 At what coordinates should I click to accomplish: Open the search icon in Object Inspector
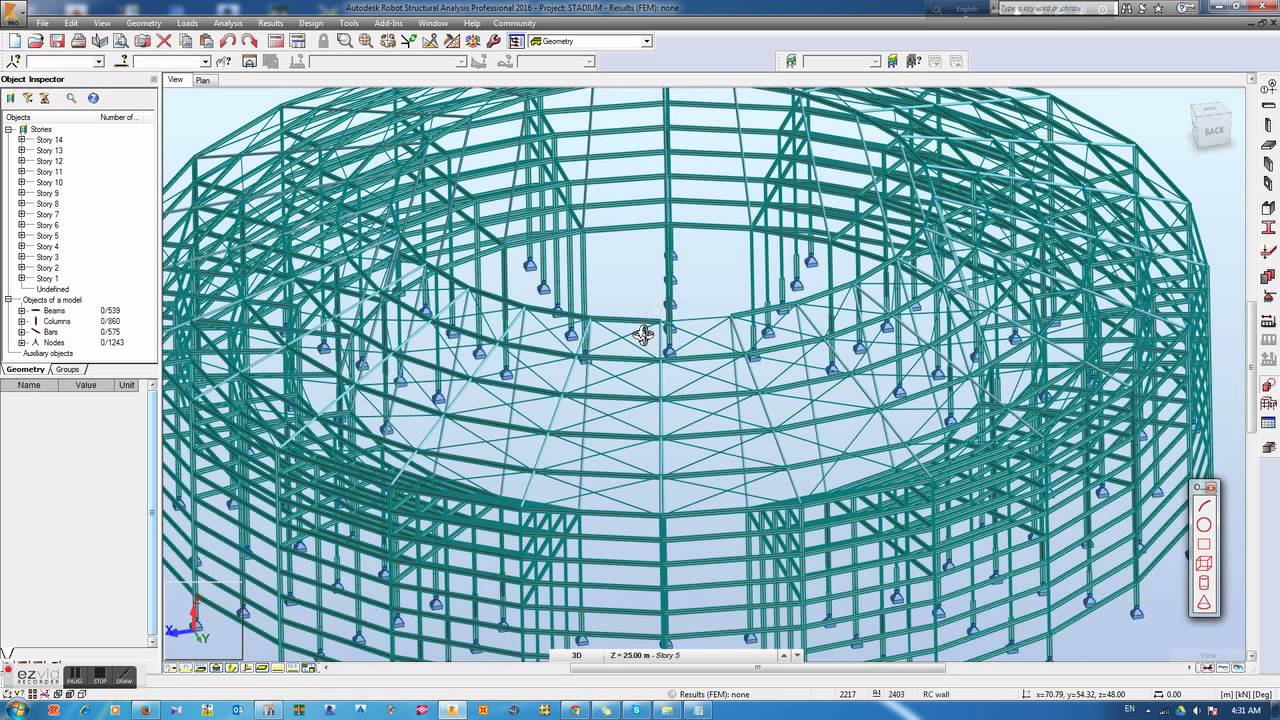(70, 98)
